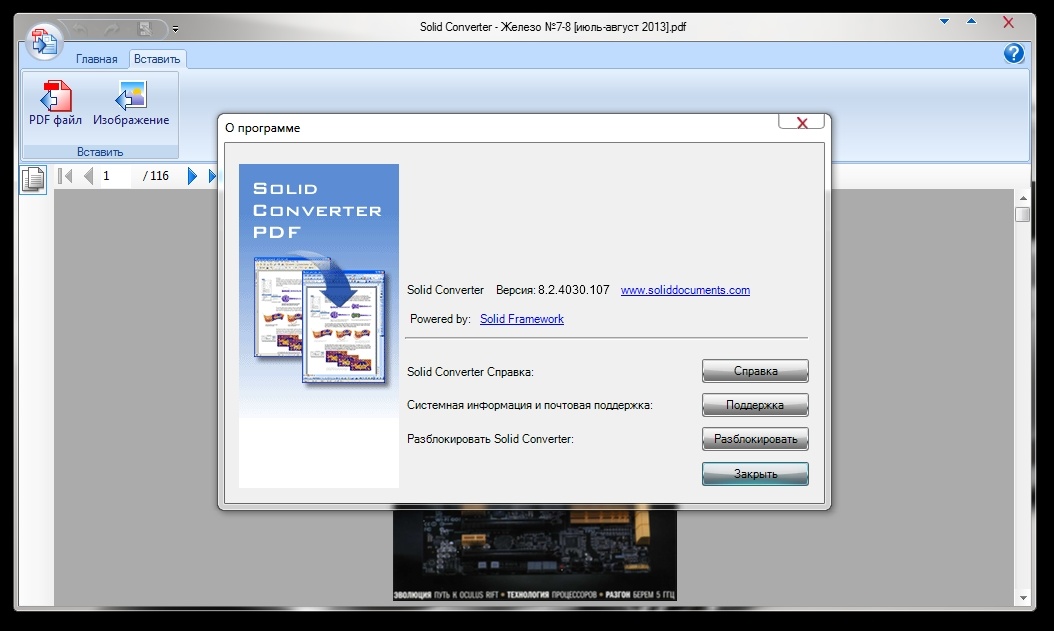The height and width of the screenshot is (631, 1054).
Task: Insert a PDF файл from the ribbon
Action: [x=55, y=103]
